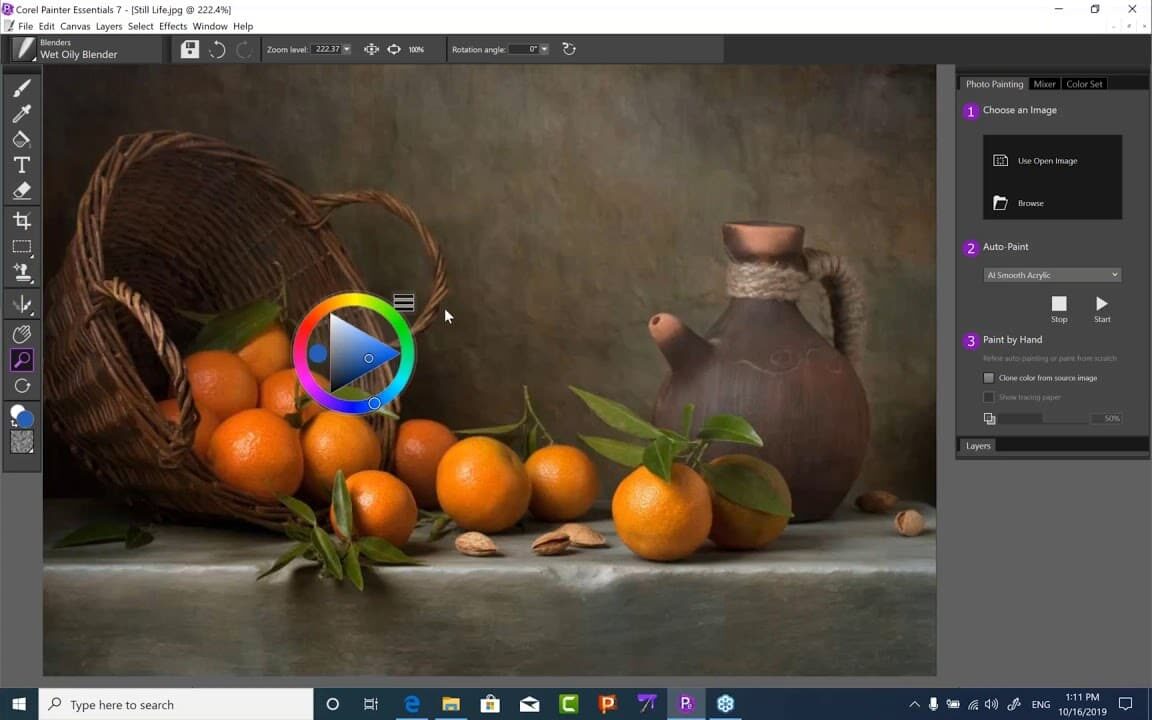This screenshot has height=720, width=1152.
Task: Open File Explorer from taskbar
Action: click(451, 704)
